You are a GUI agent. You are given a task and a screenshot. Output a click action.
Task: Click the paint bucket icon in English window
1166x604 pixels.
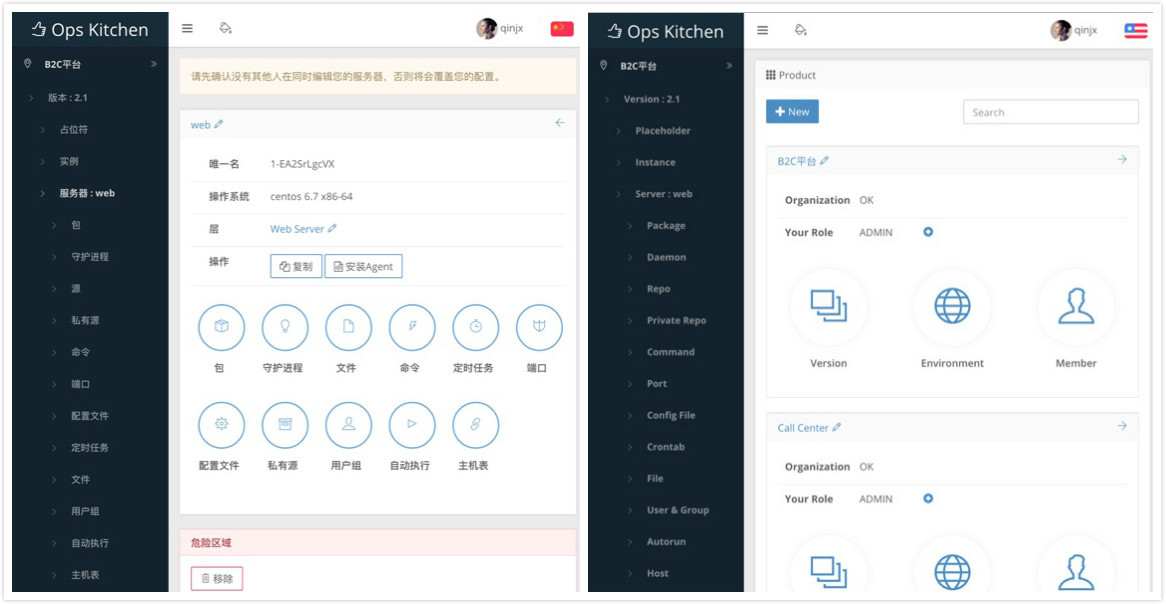click(801, 30)
